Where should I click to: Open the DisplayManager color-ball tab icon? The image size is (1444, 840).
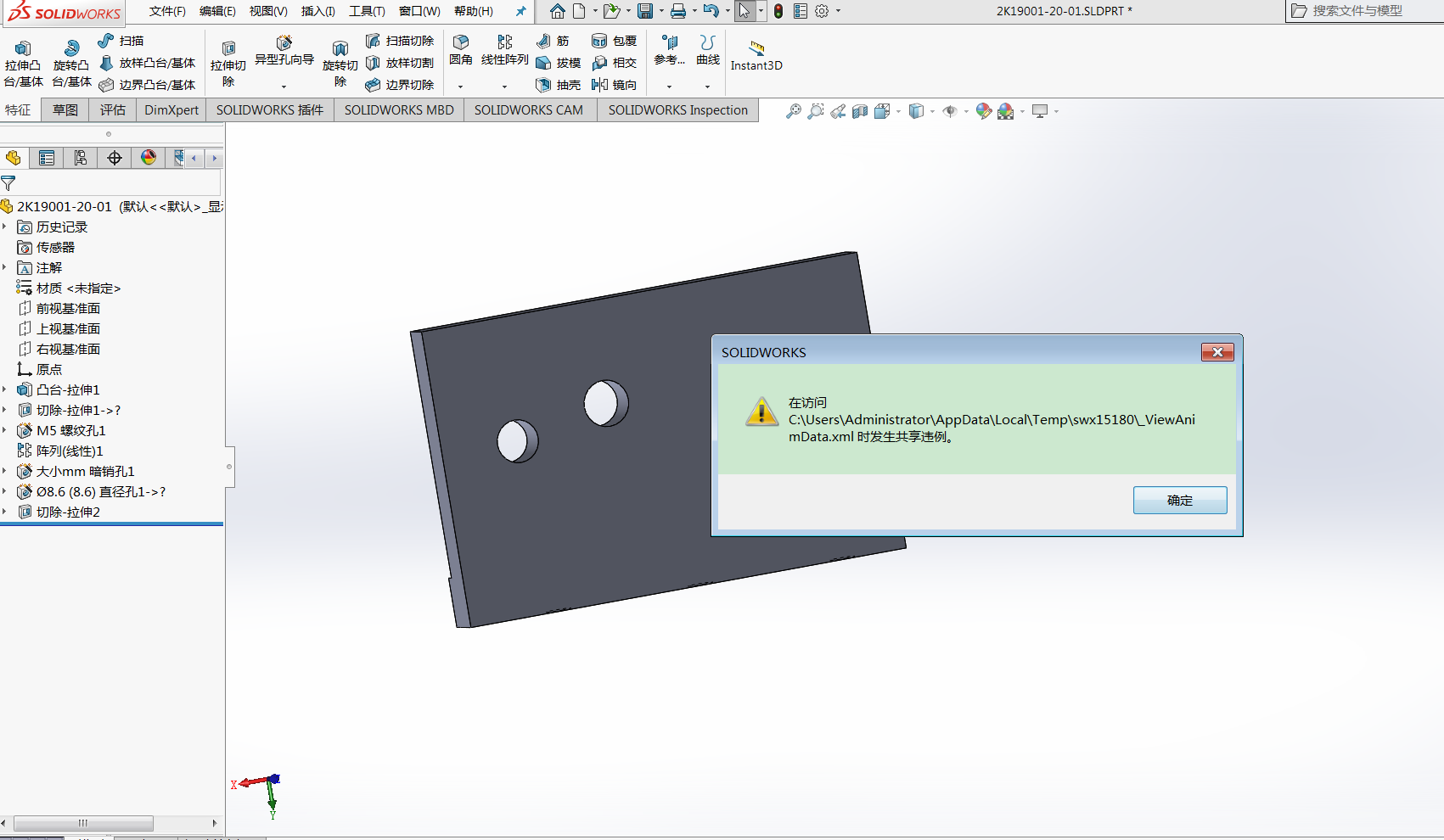point(149,158)
